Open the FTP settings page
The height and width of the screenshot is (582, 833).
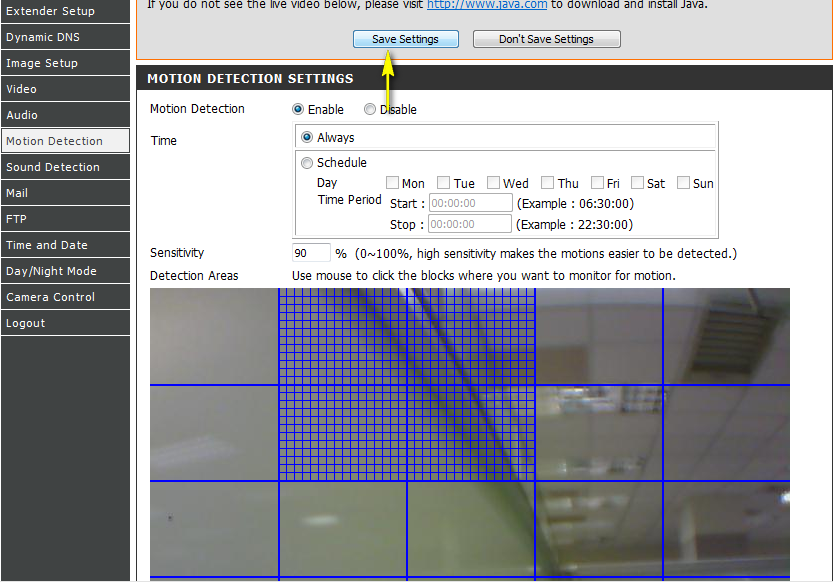[x=65, y=219]
